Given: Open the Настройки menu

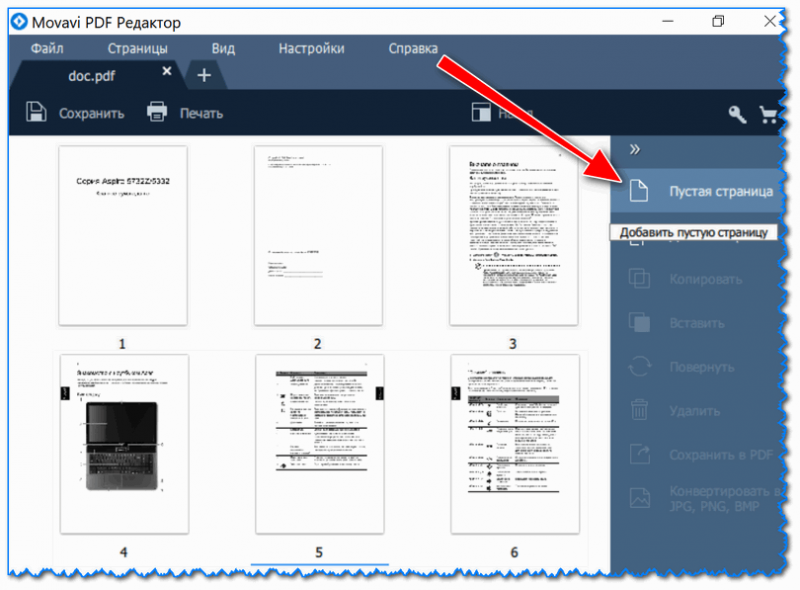Looking at the screenshot, I should (311, 48).
